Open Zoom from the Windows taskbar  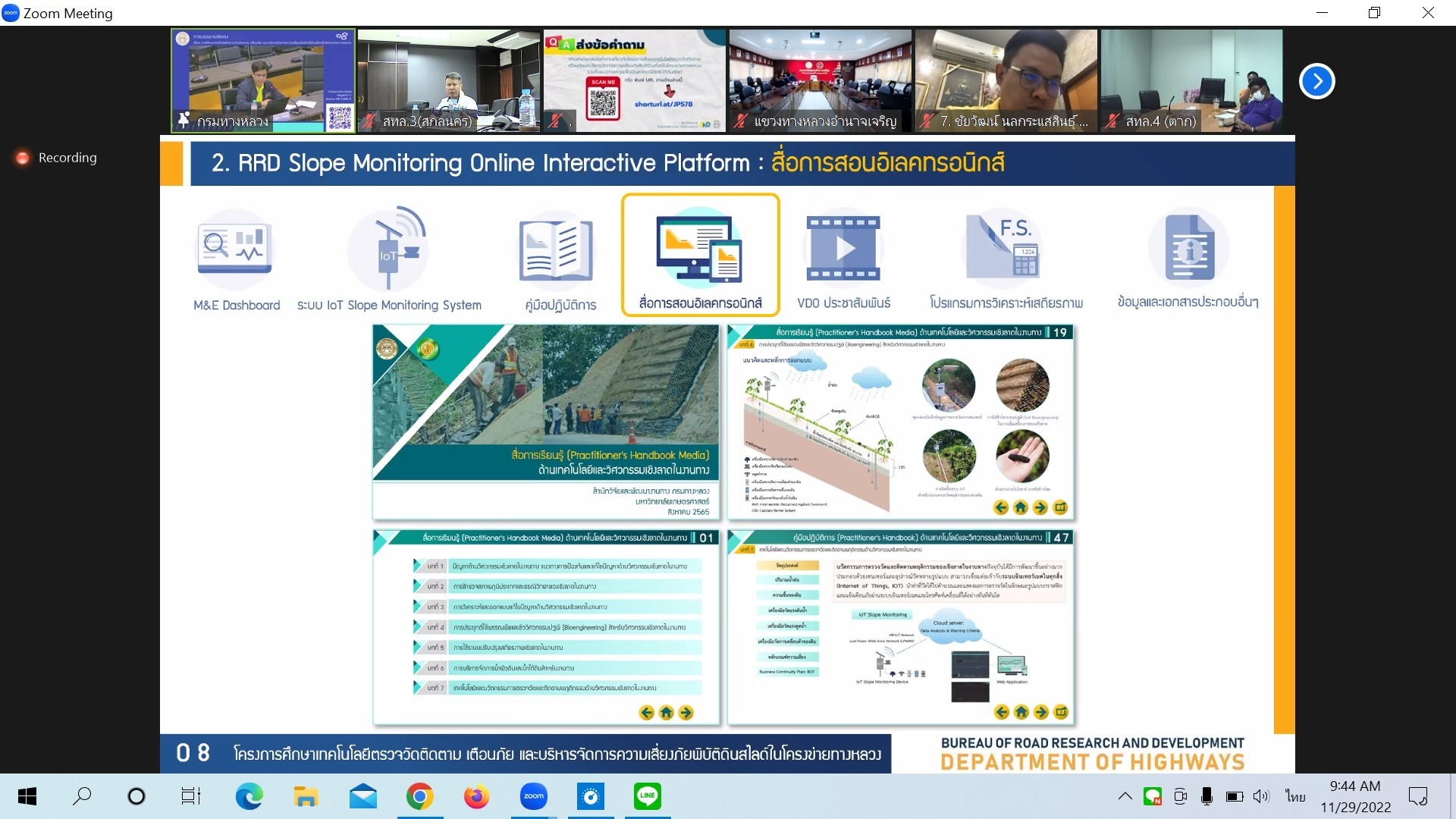click(533, 796)
